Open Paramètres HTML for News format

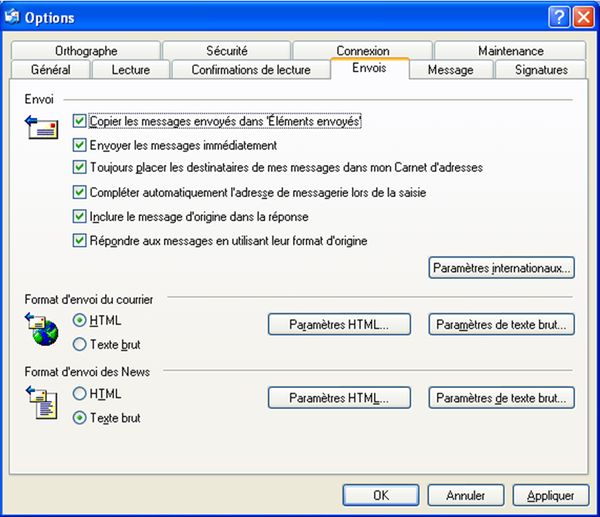[x=339, y=398]
